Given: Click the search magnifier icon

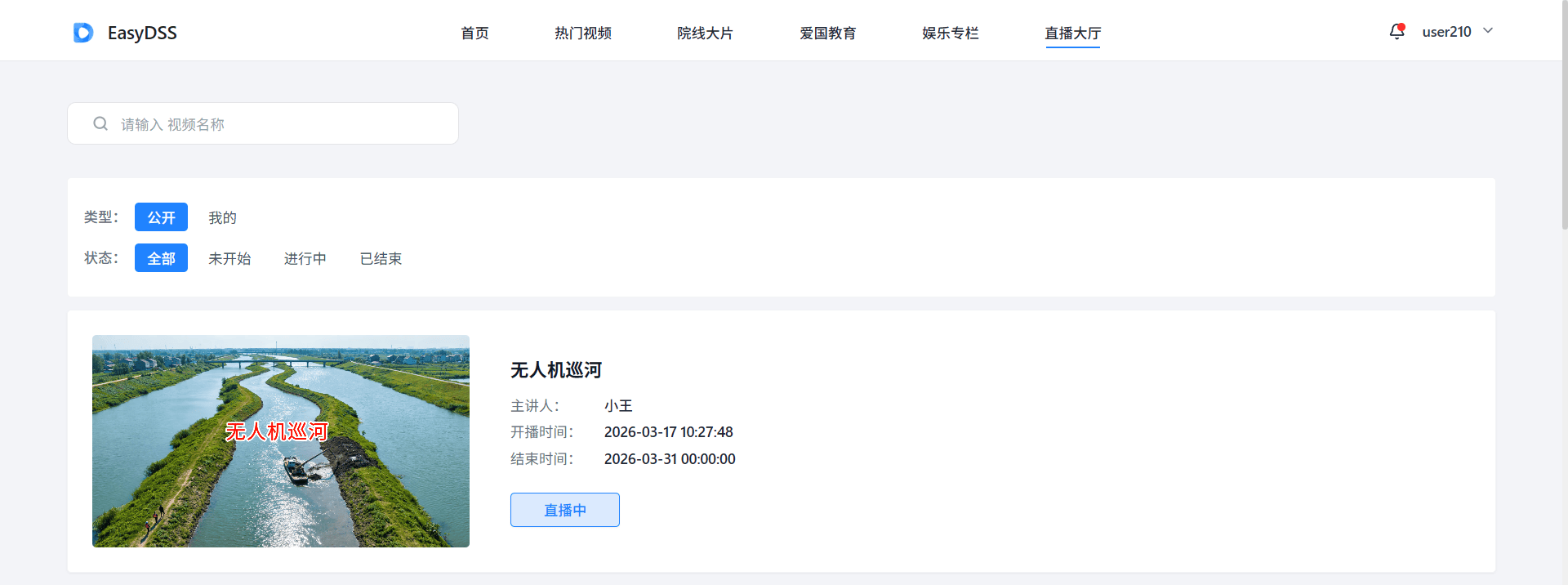Looking at the screenshot, I should tap(100, 123).
